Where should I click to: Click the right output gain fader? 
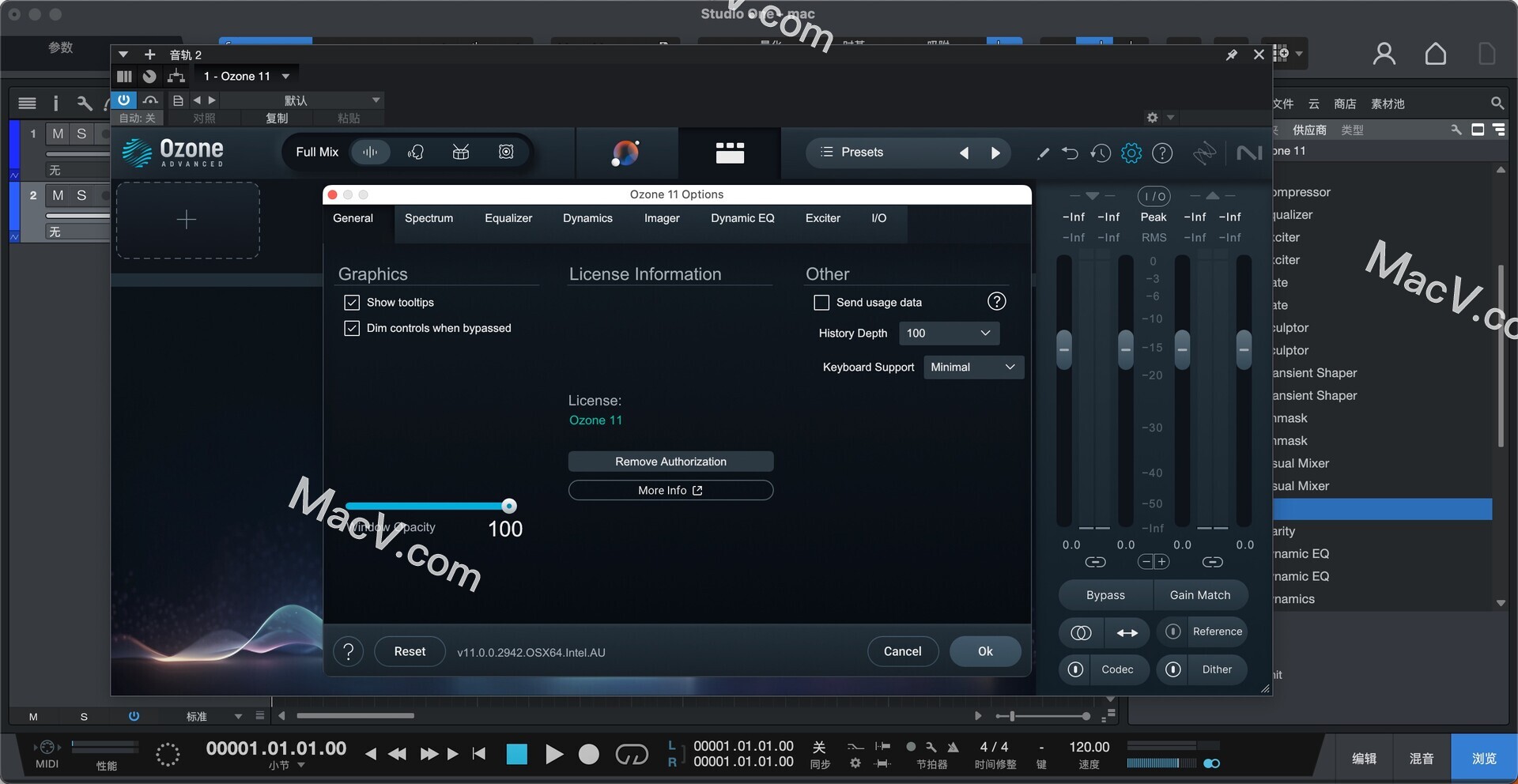(x=1244, y=349)
